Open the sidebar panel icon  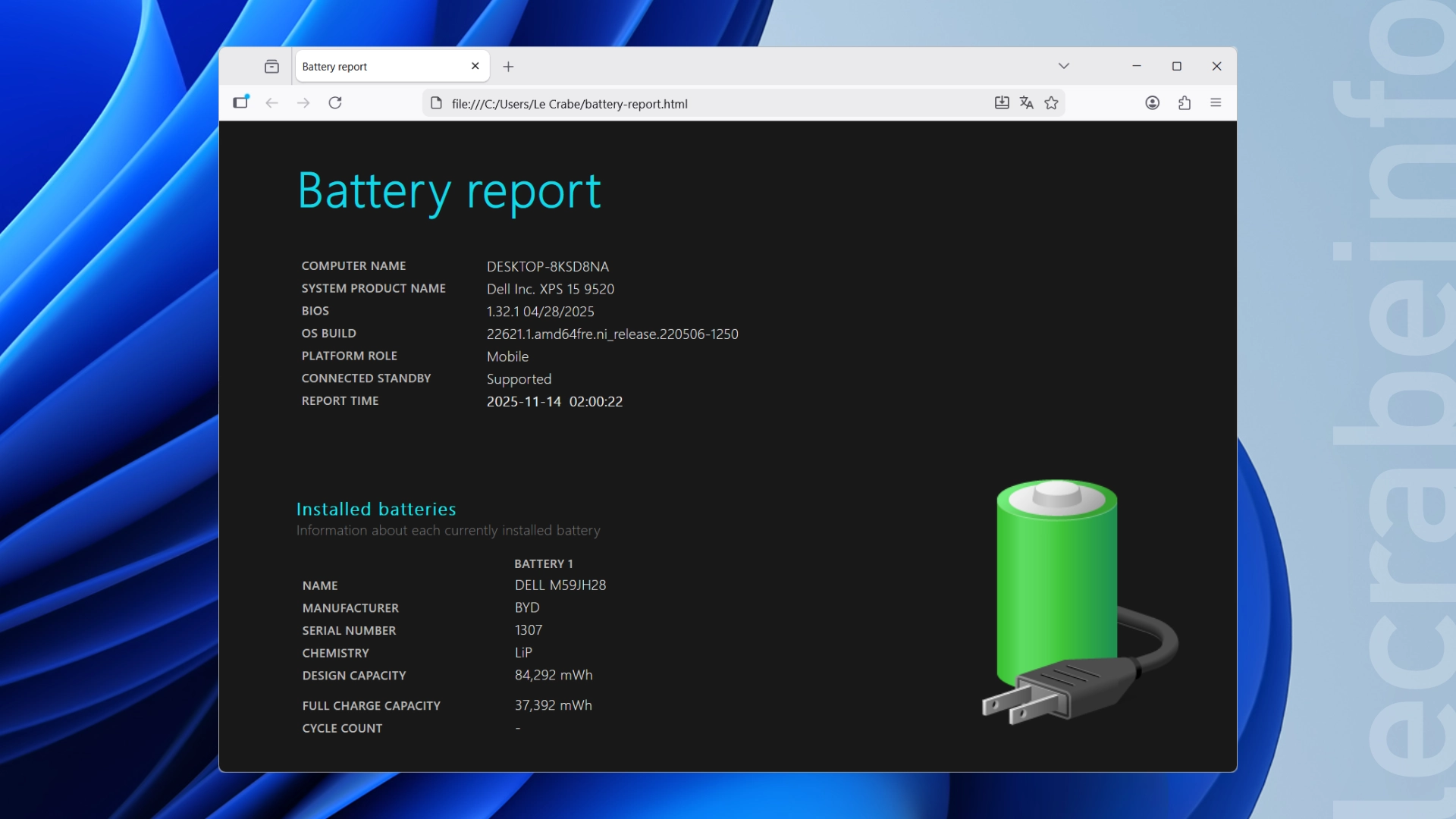pyautogui.click(x=240, y=102)
